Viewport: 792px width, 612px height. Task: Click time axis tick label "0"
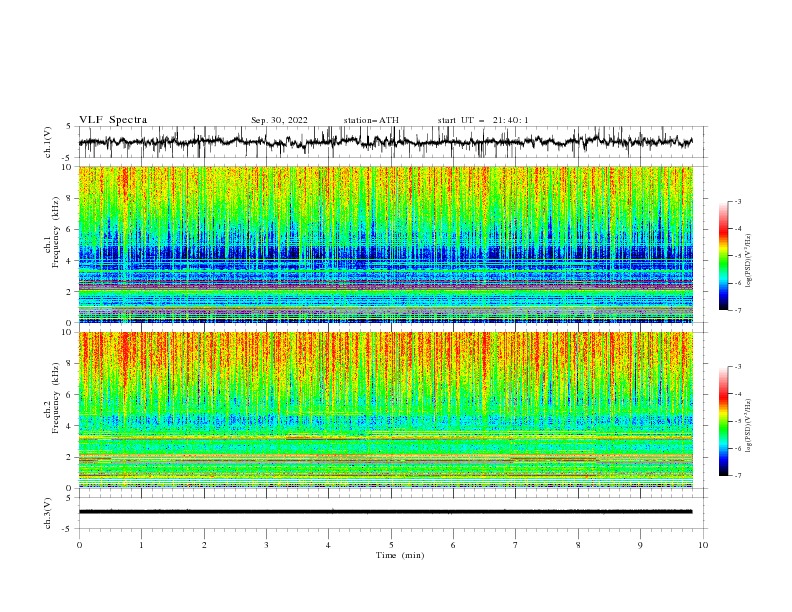[79, 545]
